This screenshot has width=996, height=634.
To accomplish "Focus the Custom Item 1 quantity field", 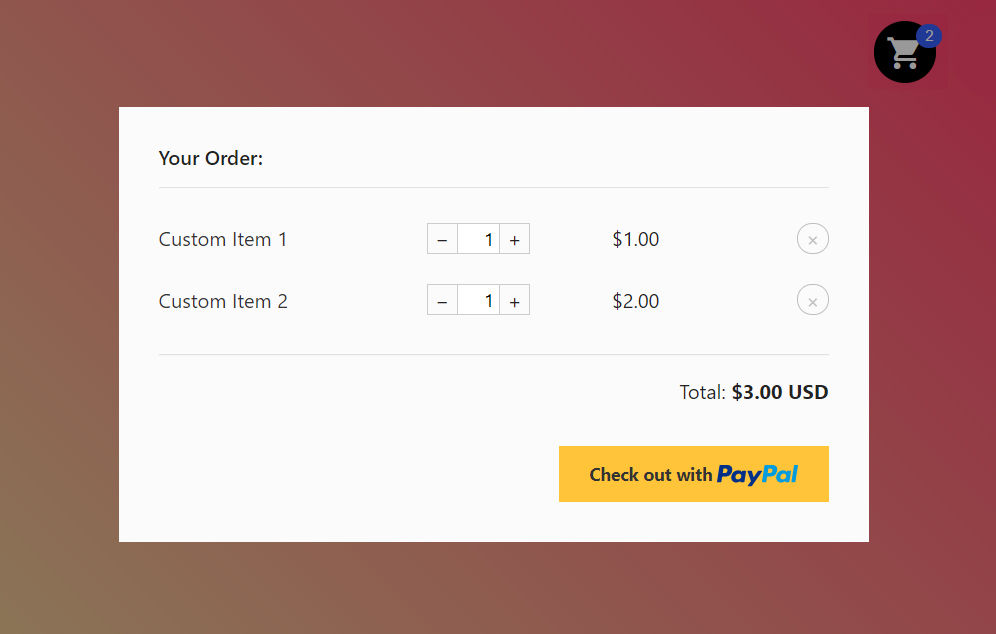I will click(x=478, y=240).
